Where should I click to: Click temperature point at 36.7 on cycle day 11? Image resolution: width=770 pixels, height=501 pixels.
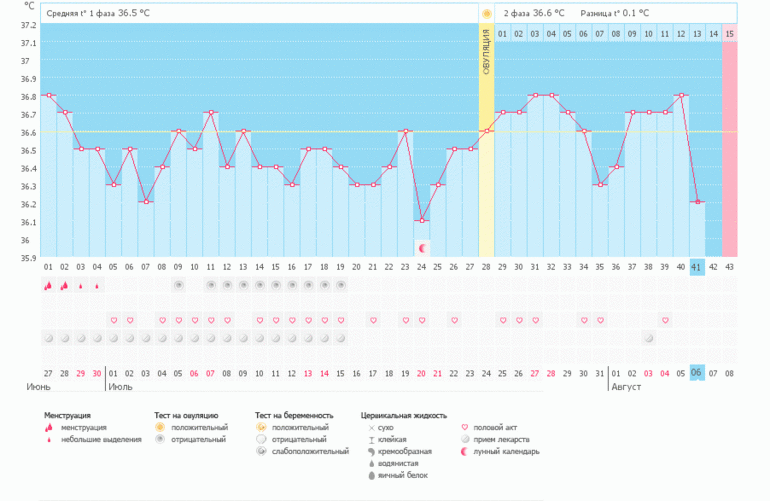pyautogui.click(x=211, y=112)
